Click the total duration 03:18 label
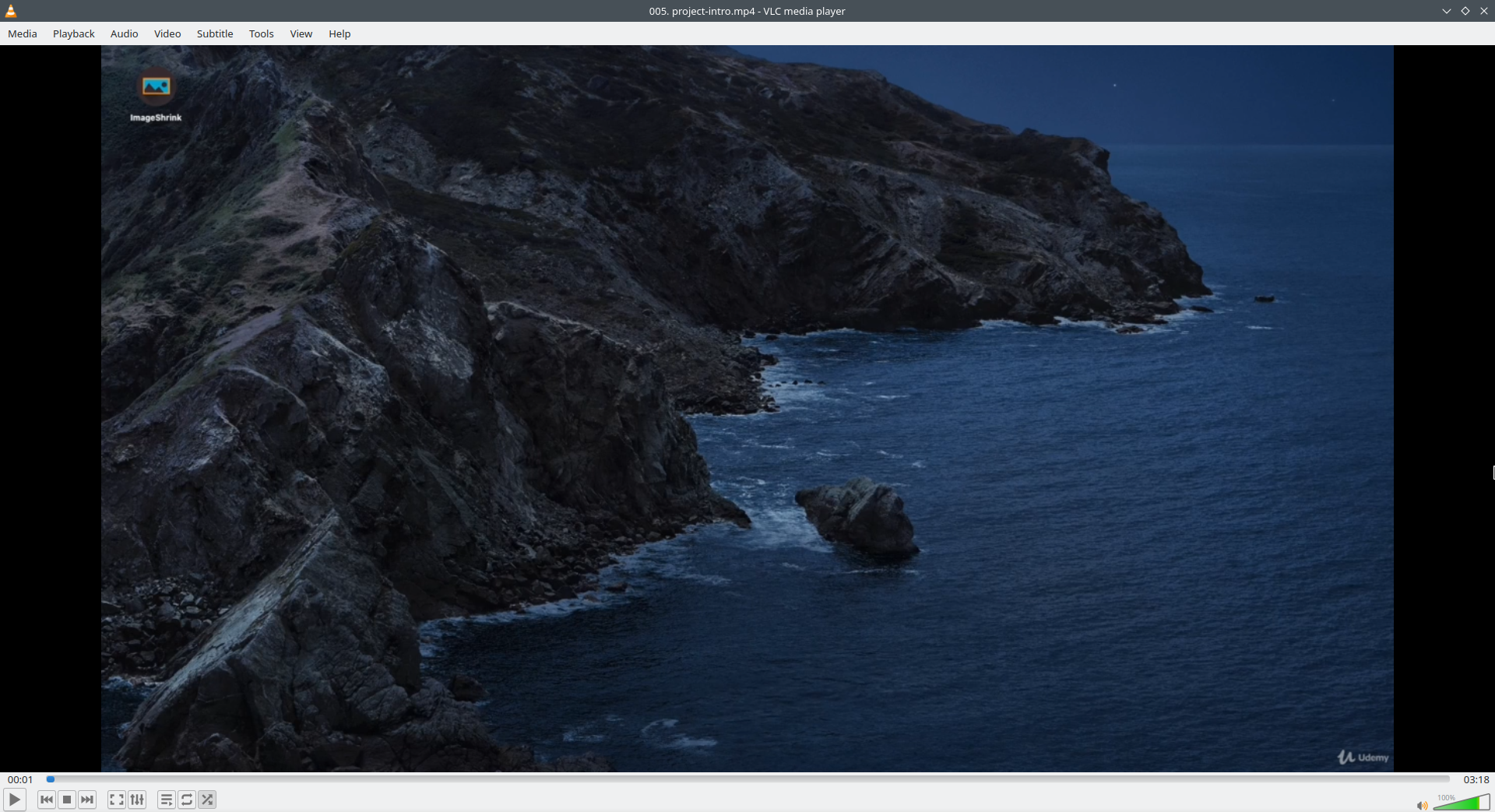 coord(1476,779)
